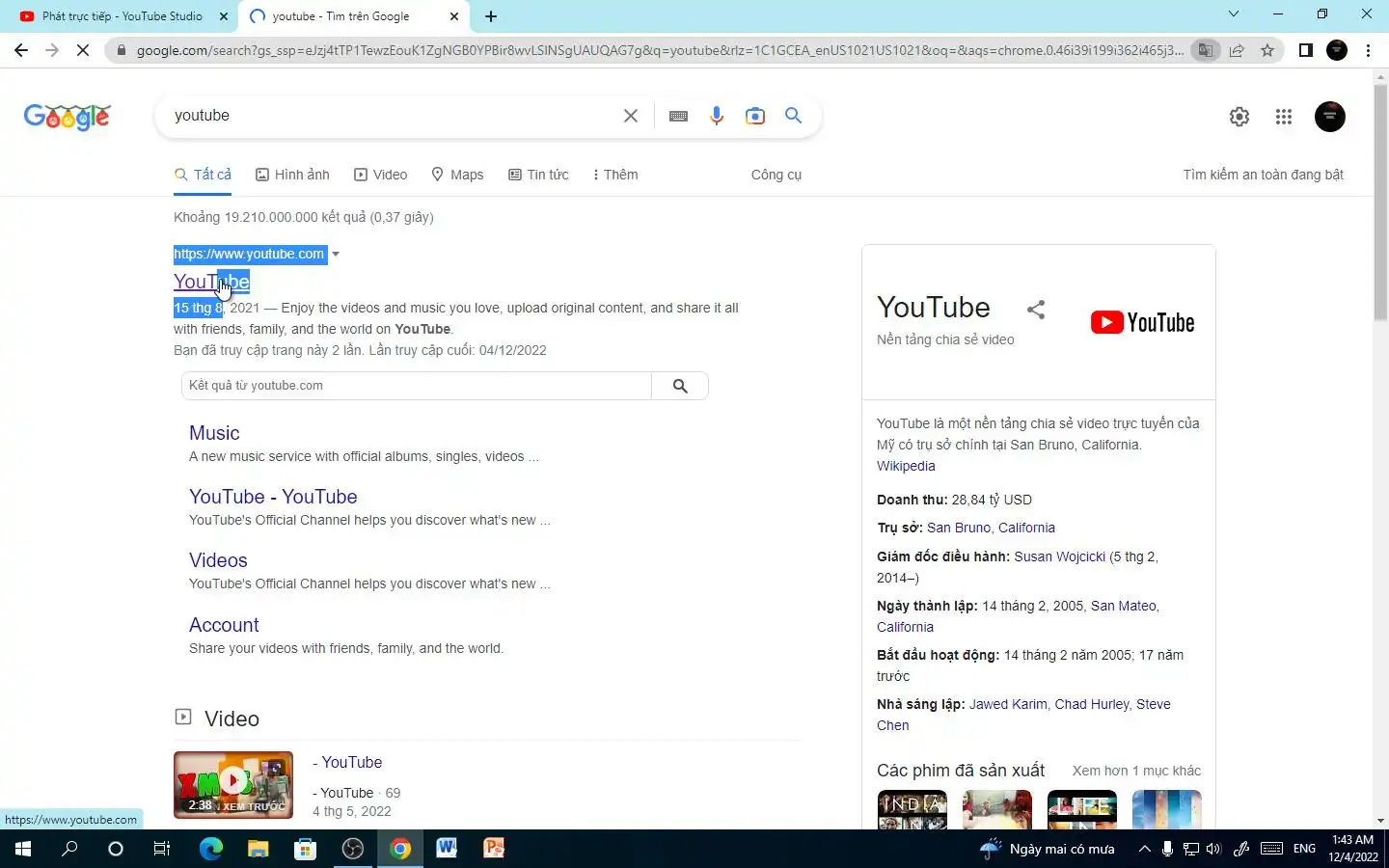Switch to the Video search tab
Screen dimensions: 1389x868
(x=380, y=175)
